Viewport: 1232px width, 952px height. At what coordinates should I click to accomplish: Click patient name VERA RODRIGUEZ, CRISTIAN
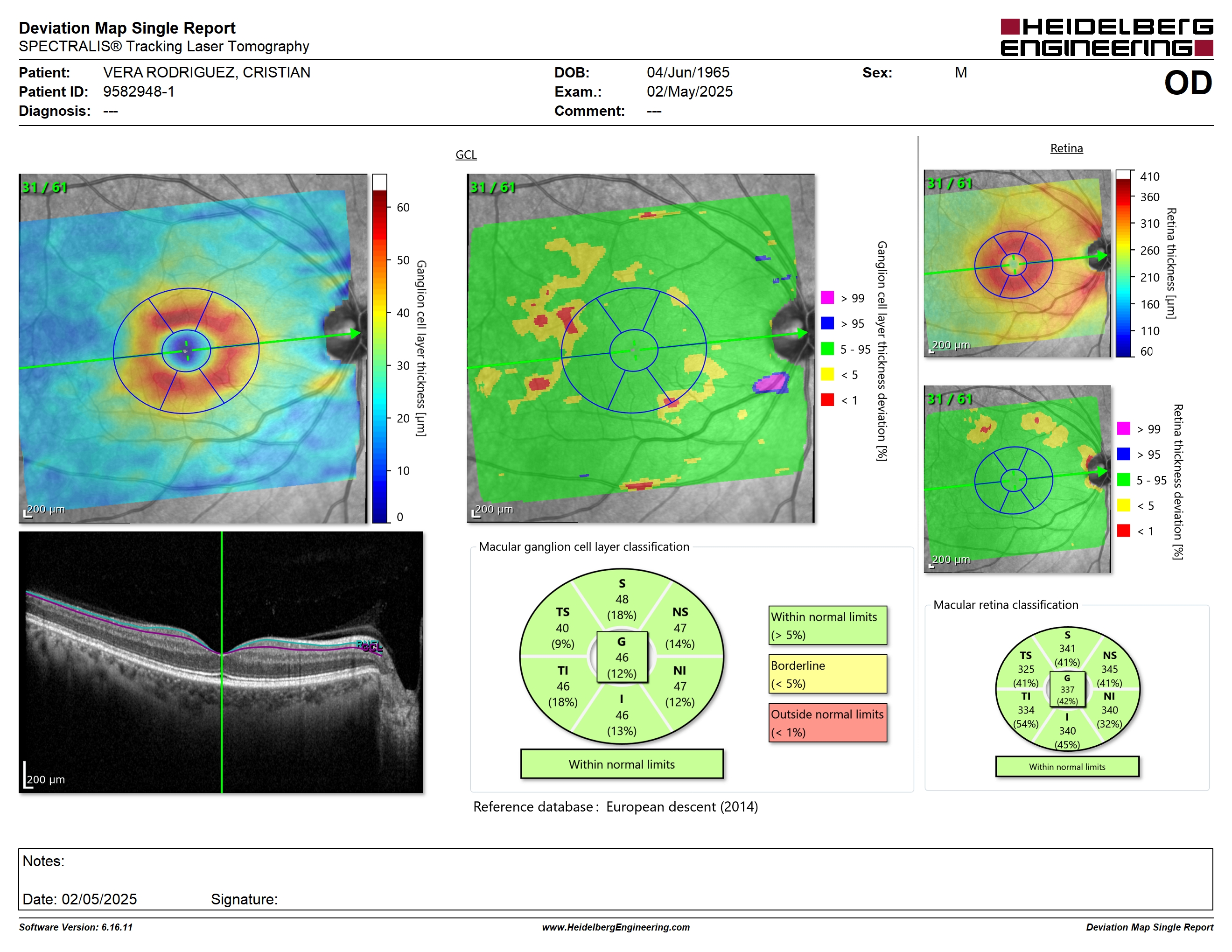(x=206, y=73)
